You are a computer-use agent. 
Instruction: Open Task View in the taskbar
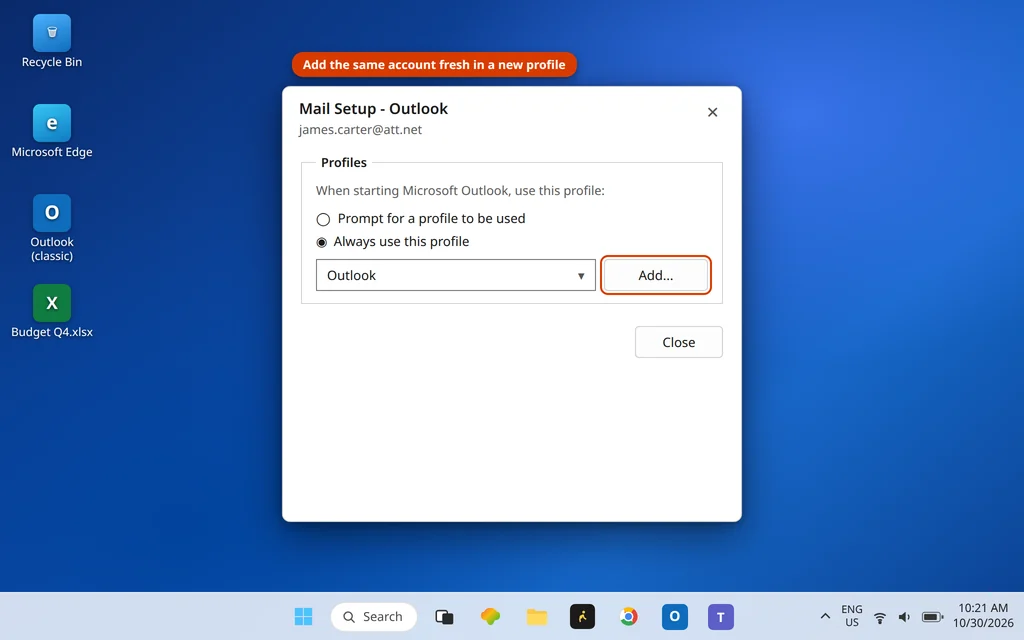(x=444, y=616)
